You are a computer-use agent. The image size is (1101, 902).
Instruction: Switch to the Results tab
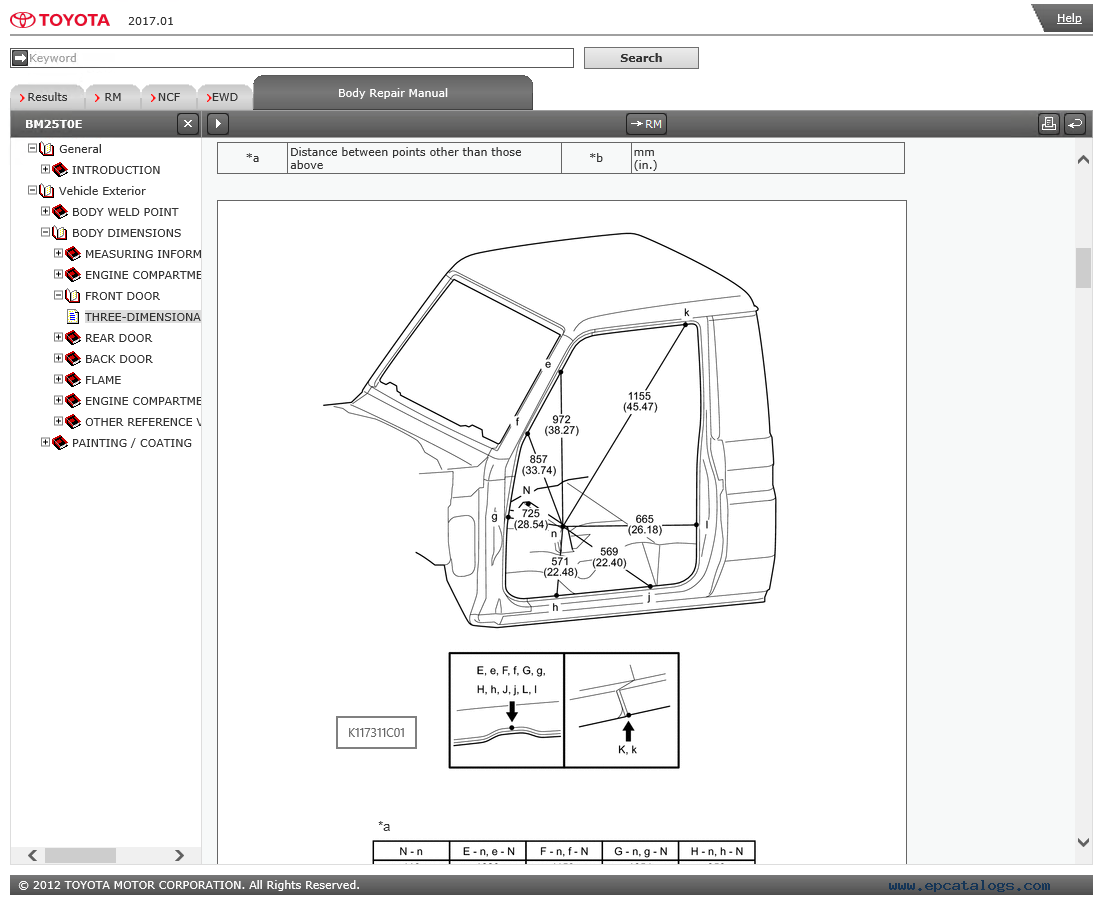[x=46, y=98]
